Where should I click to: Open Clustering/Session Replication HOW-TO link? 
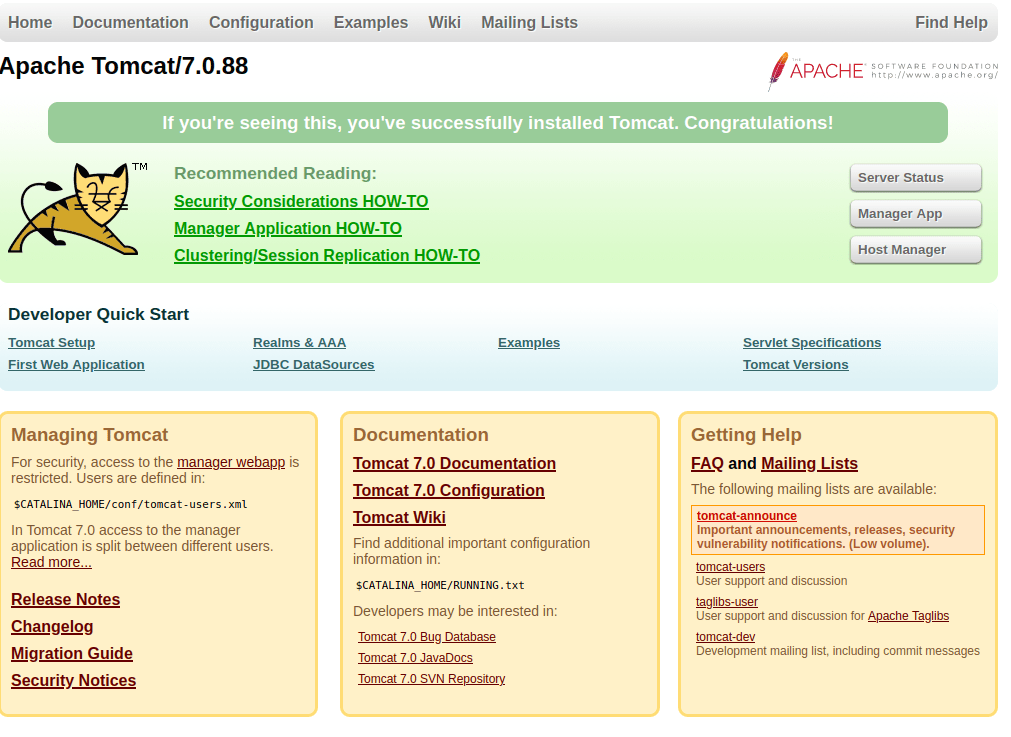coord(327,256)
